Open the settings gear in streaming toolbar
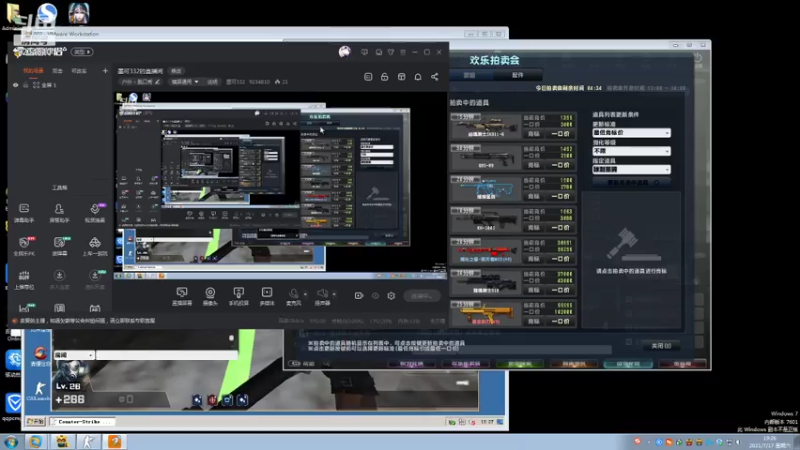 click(x=391, y=296)
